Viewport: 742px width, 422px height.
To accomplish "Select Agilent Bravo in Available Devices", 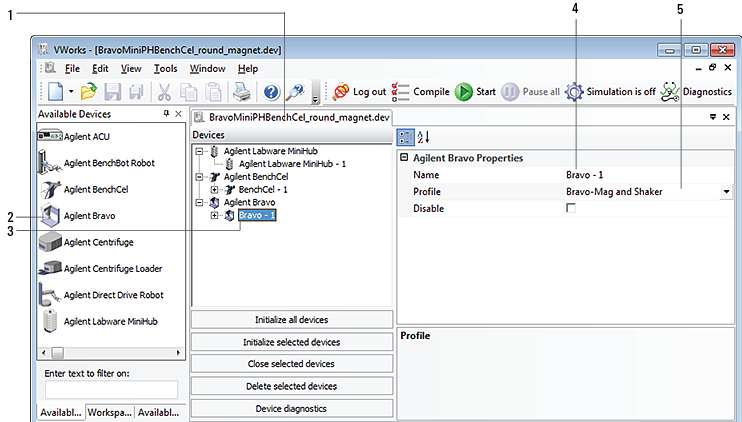I will 90,215.
